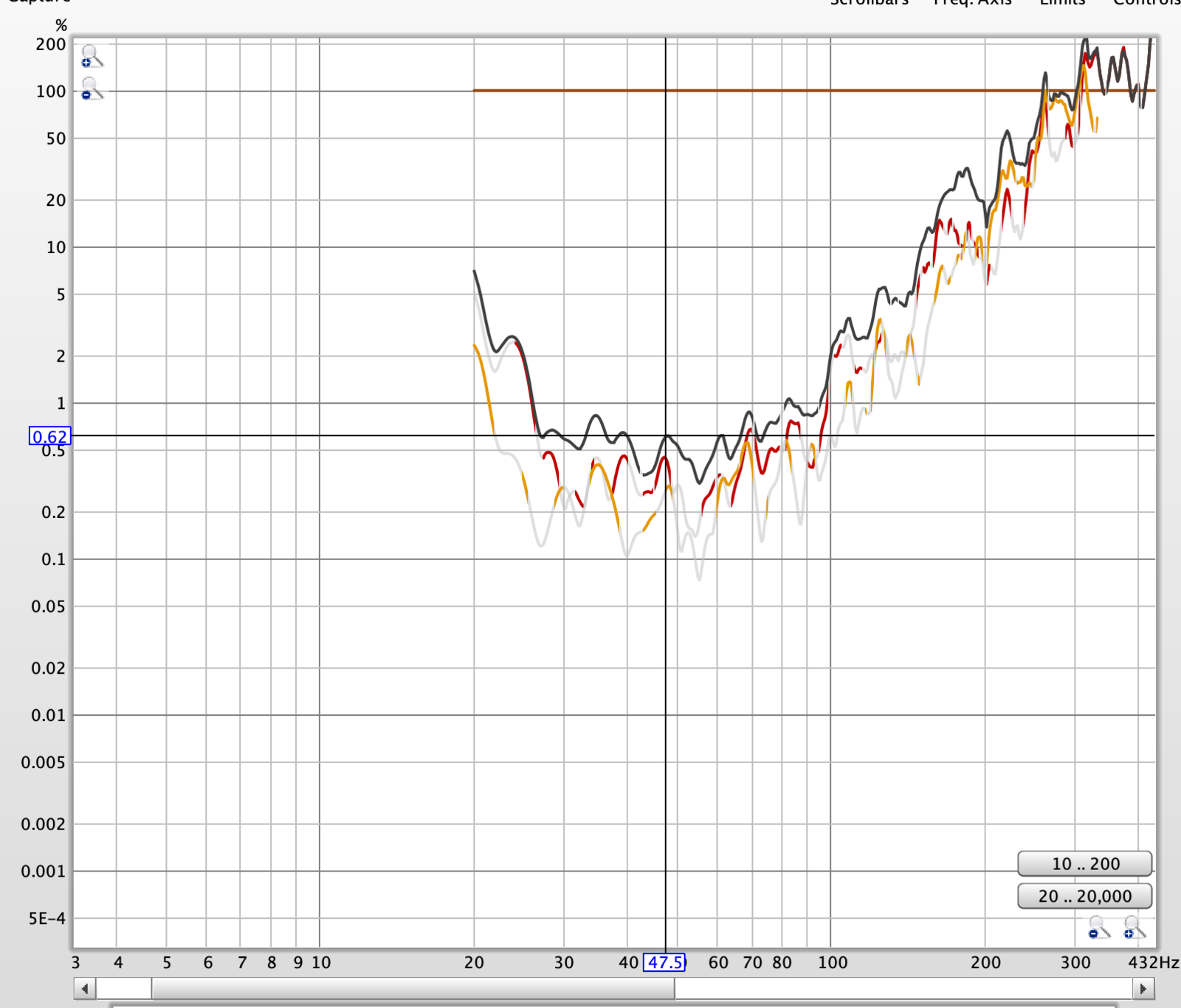Viewport: 1181px width, 1008px height.
Task: Click the 432Hz axis end label
Action: coord(1154,962)
